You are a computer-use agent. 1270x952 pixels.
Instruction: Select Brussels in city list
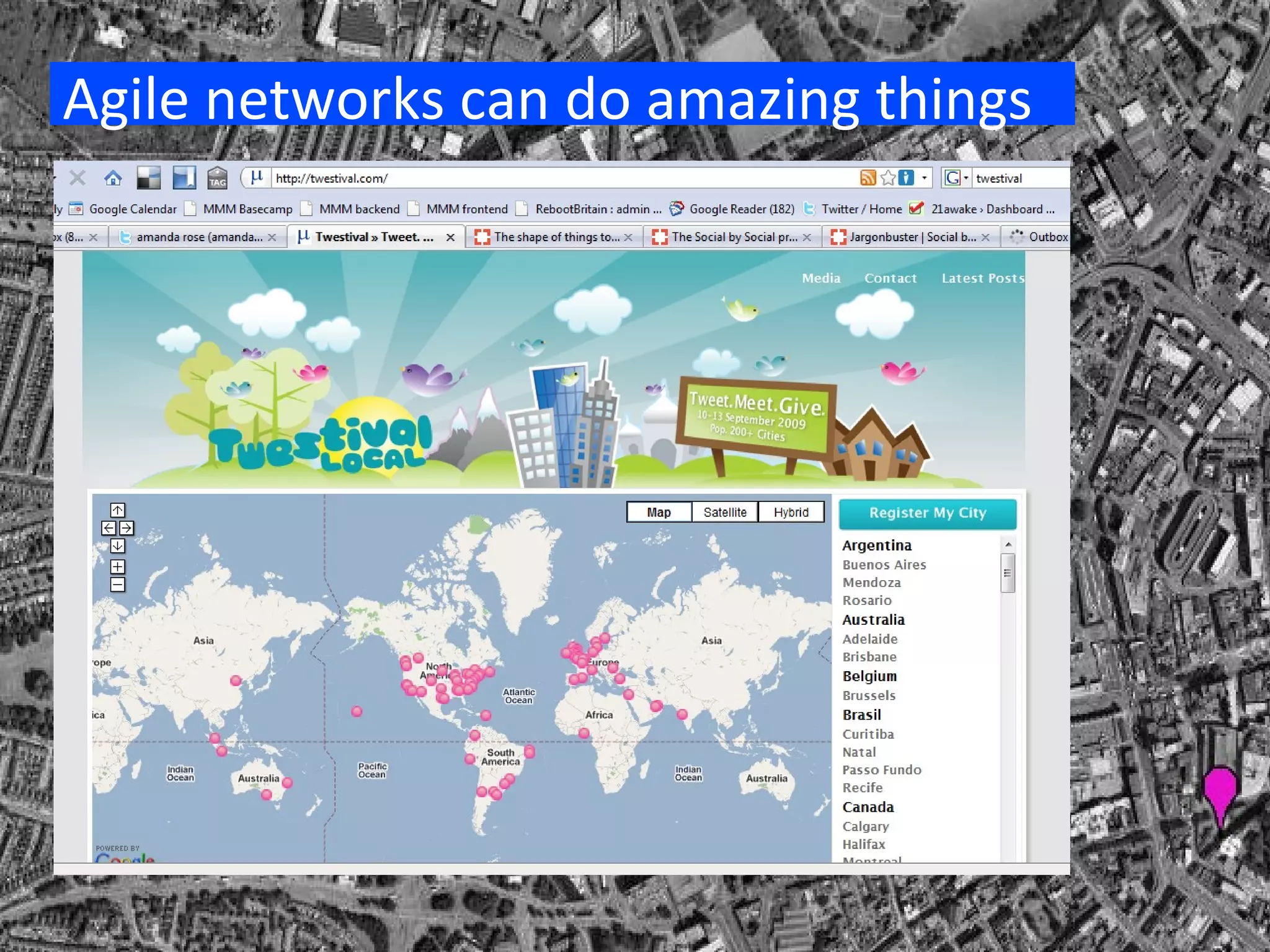[x=869, y=695]
